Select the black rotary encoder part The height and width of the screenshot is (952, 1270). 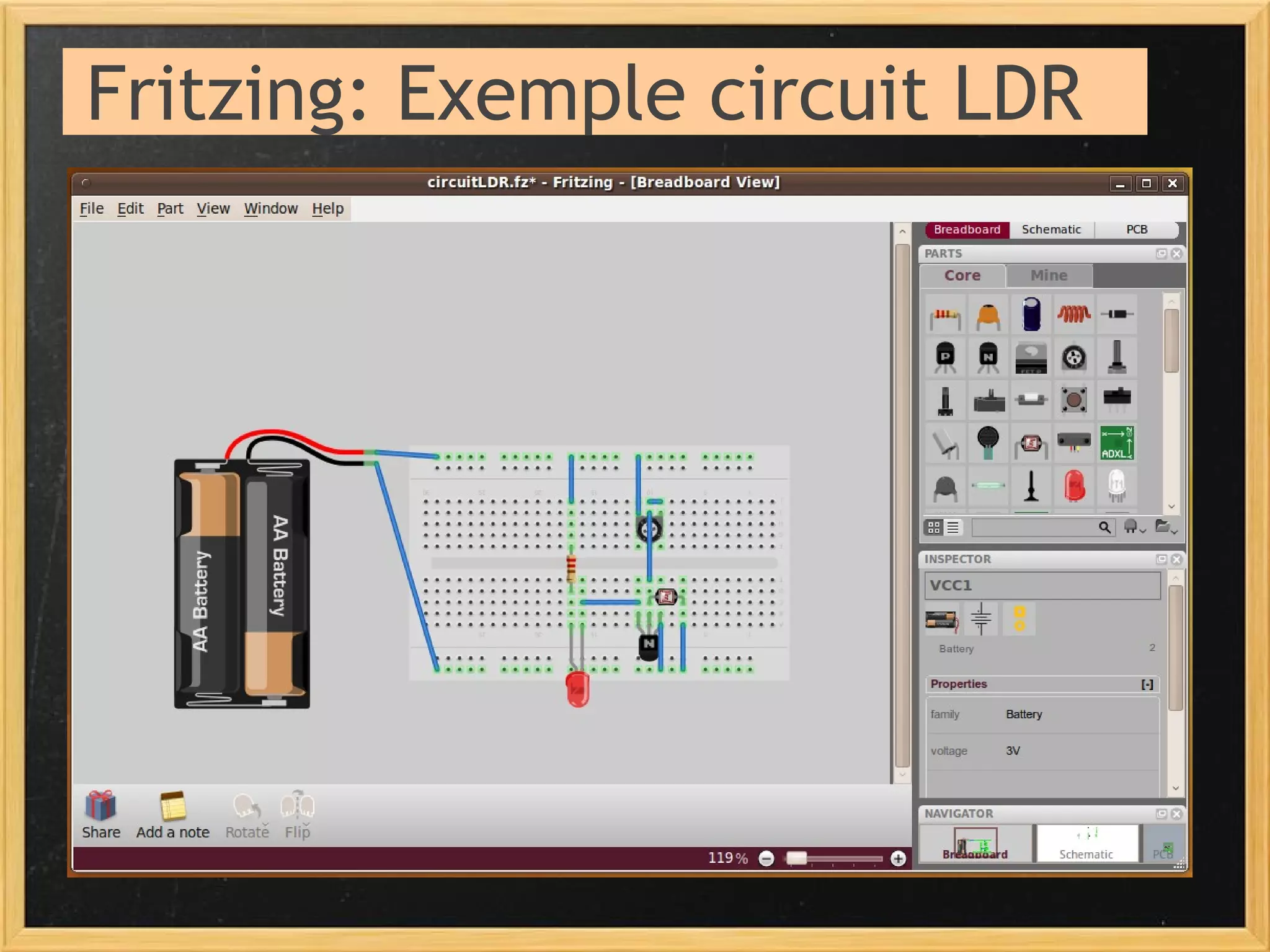point(945,400)
